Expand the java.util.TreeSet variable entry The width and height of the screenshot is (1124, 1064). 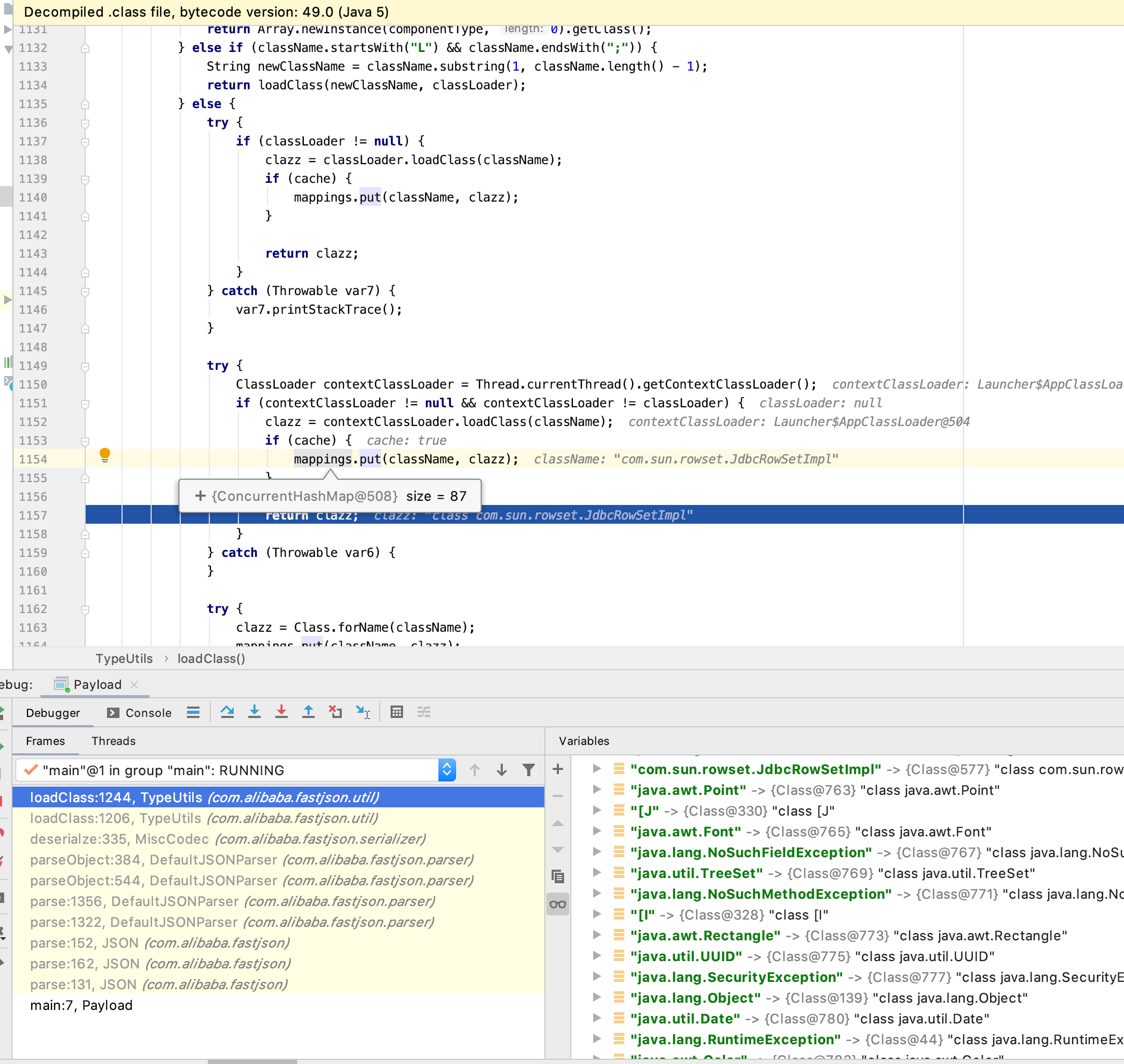[x=597, y=872]
